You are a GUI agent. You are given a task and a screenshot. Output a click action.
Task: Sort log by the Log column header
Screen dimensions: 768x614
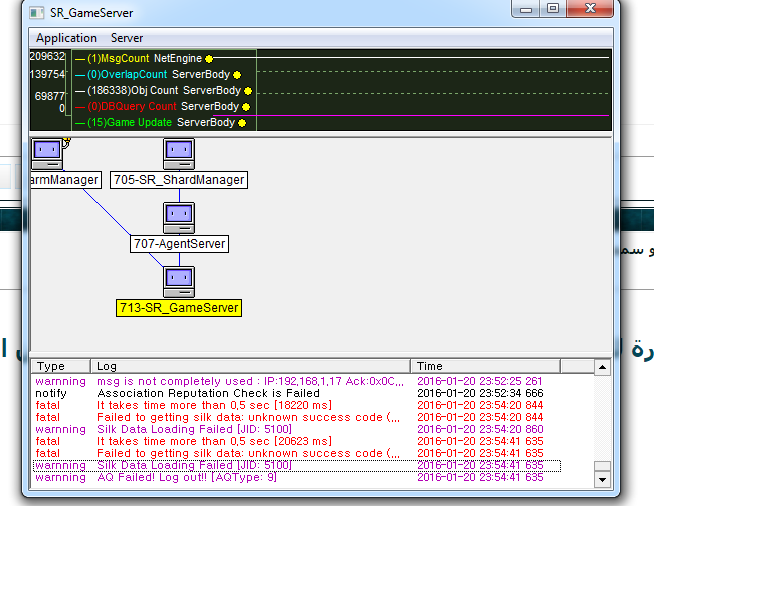tap(250, 366)
